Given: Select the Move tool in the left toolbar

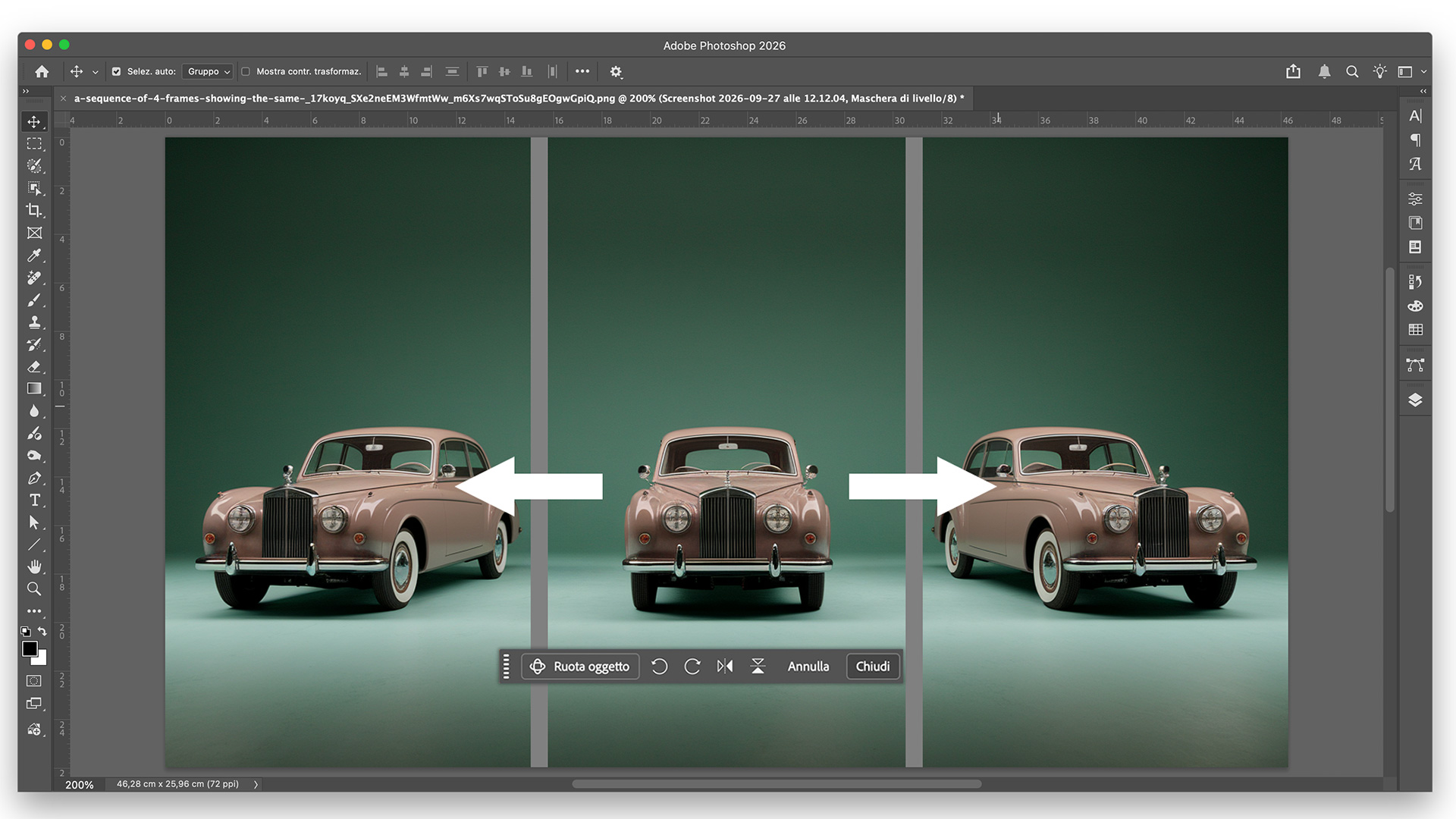Looking at the screenshot, I should click(34, 122).
